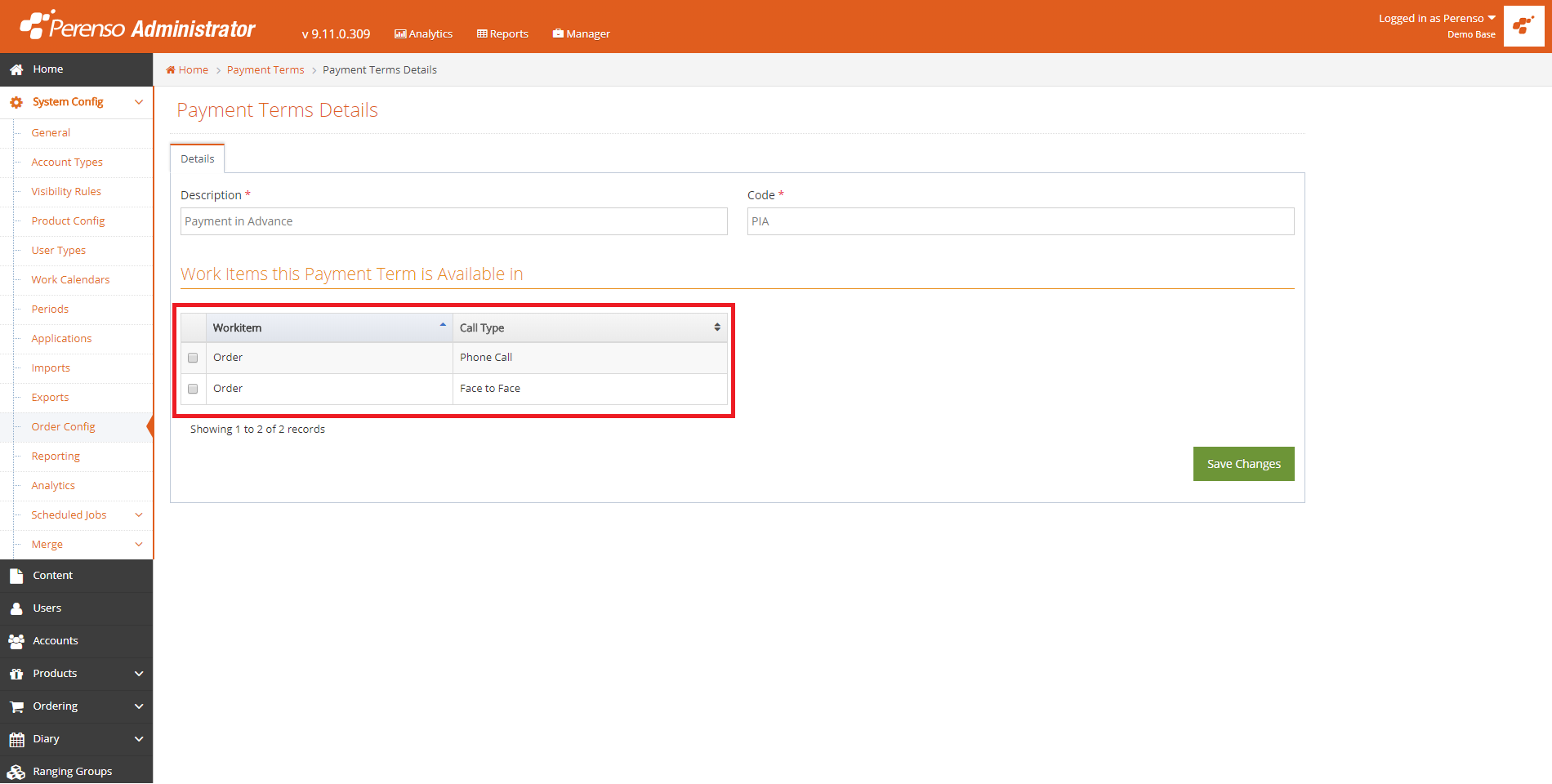Open Product Config in sidebar
This screenshot has width=1552, height=784.
click(x=68, y=220)
